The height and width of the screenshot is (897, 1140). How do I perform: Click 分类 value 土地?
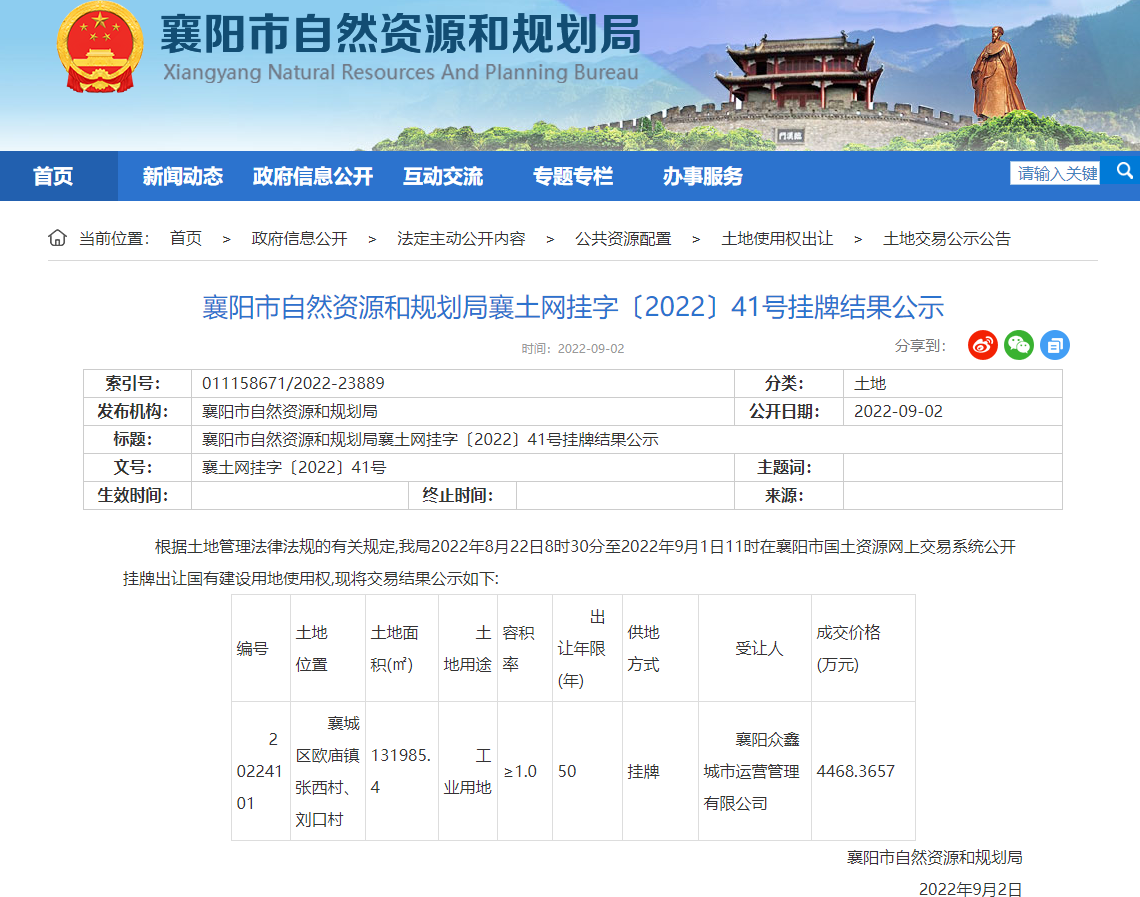(x=870, y=383)
